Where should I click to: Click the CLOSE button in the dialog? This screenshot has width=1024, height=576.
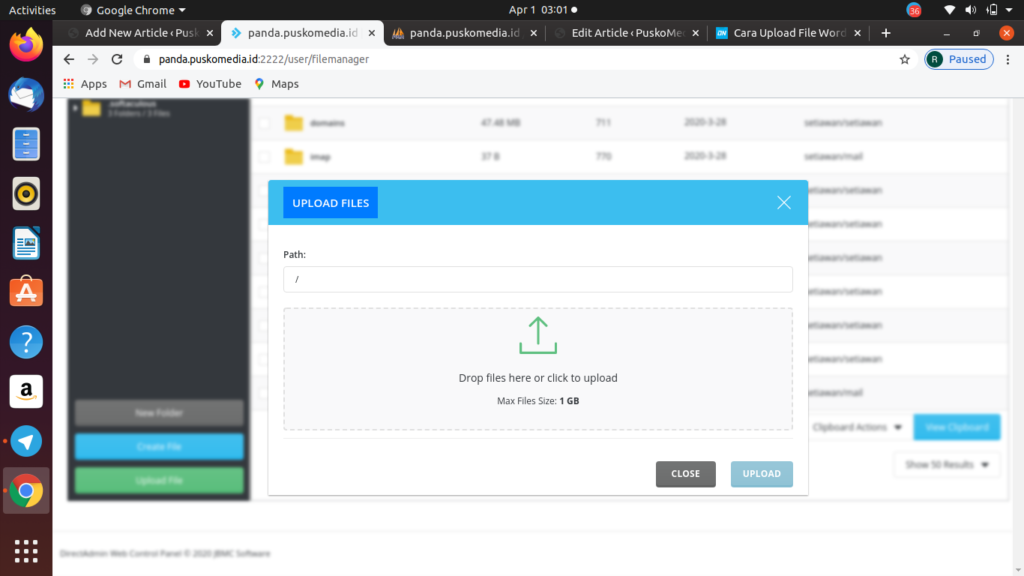685,473
